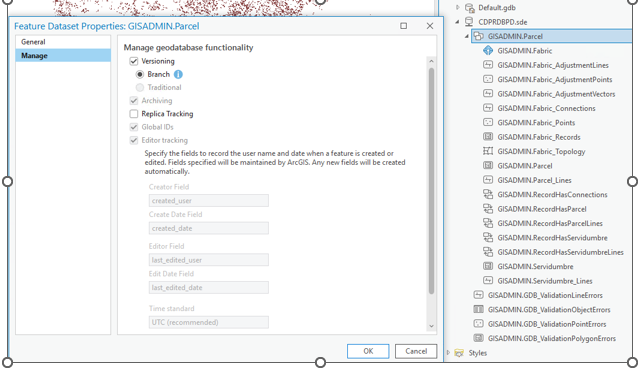
Task: Select the Traditional radio button
Action: pos(140,87)
